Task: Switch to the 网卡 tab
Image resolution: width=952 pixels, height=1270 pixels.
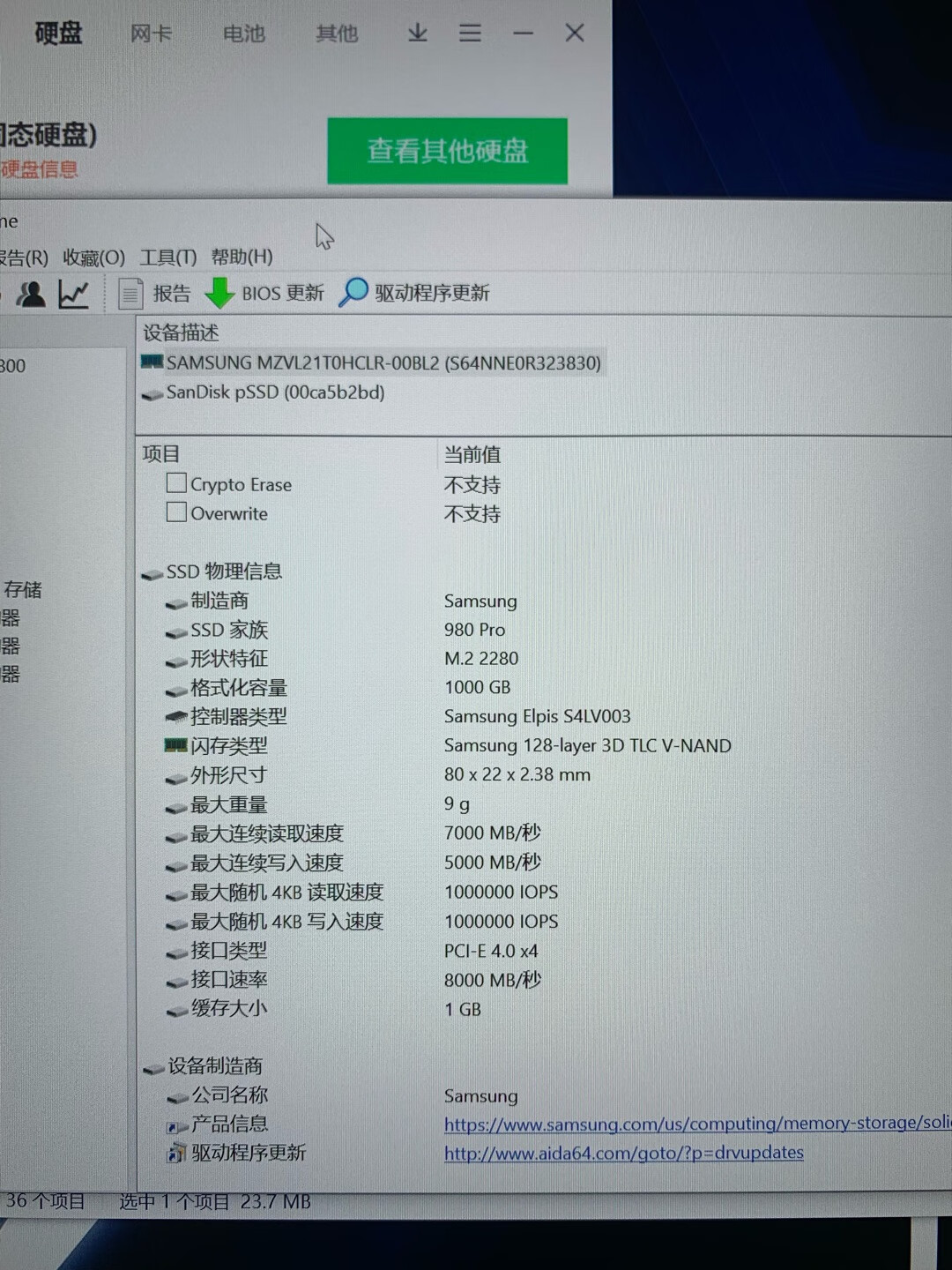Action: coord(151,34)
